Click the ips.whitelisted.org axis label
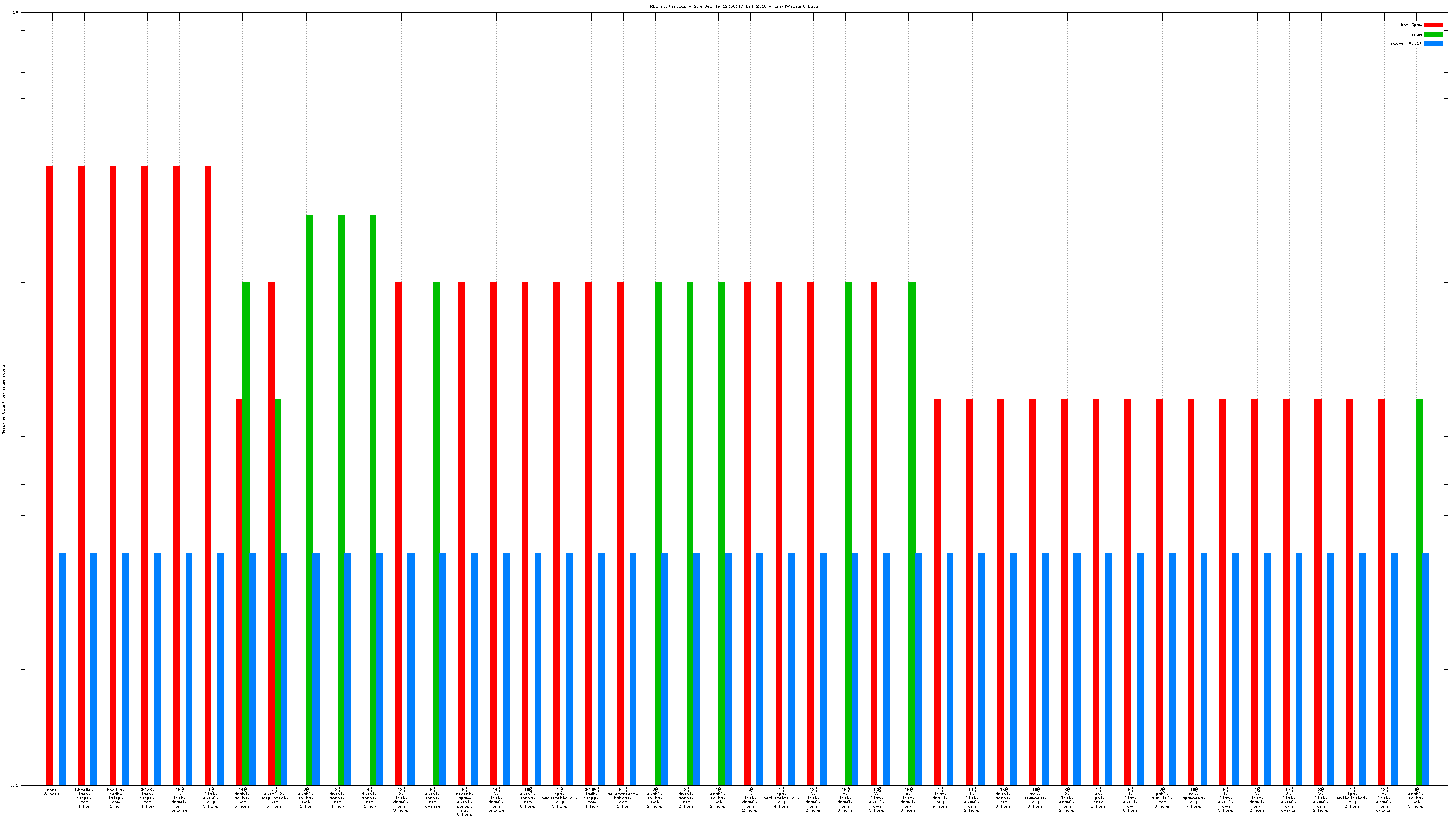This screenshot has width=1456, height=819. pos(1352,797)
